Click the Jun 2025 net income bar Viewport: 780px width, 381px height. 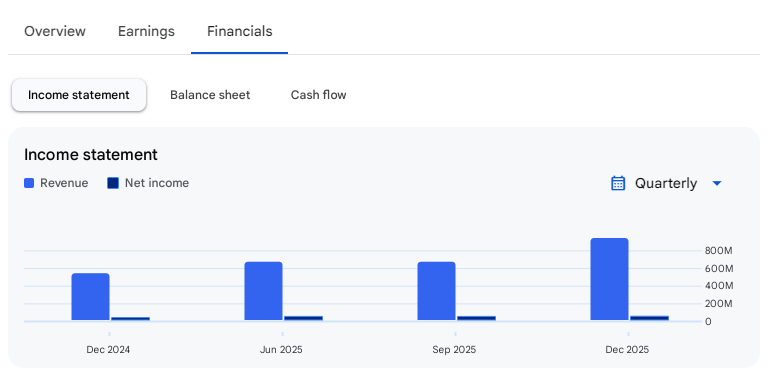pyautogui.click(x=303, y=318)
